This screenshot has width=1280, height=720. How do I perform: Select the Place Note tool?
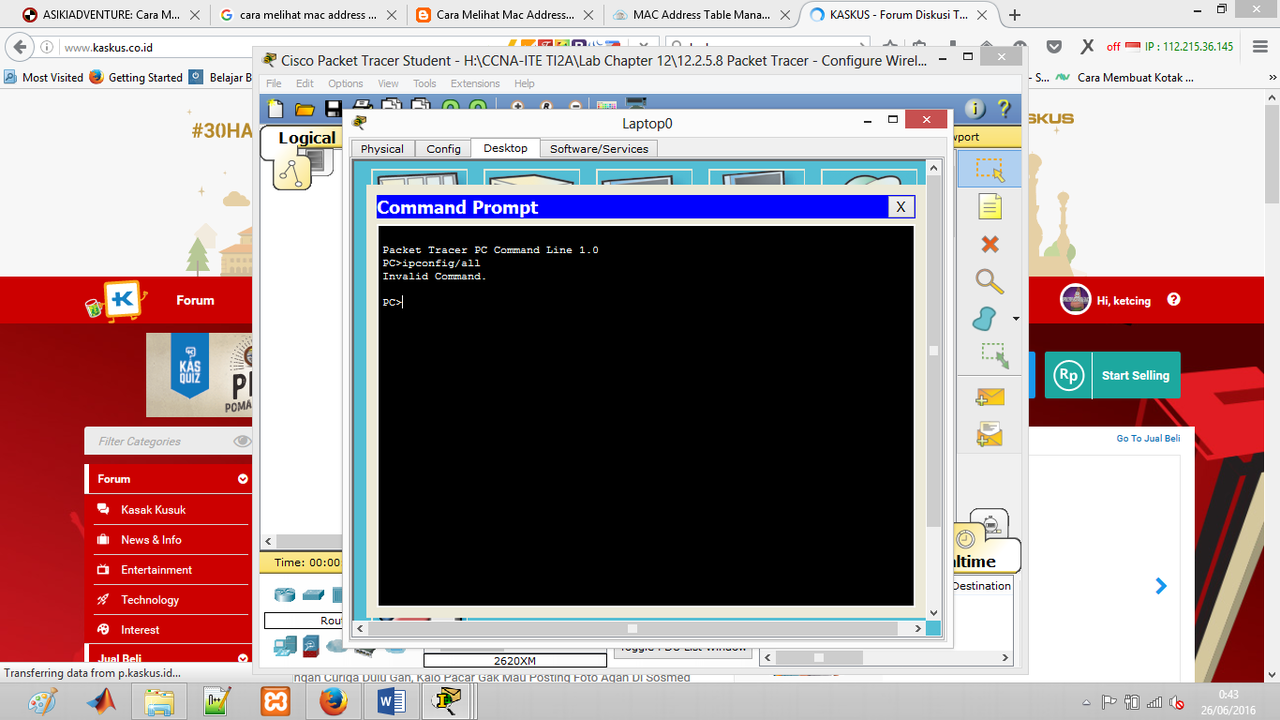[x=990, y=207]
